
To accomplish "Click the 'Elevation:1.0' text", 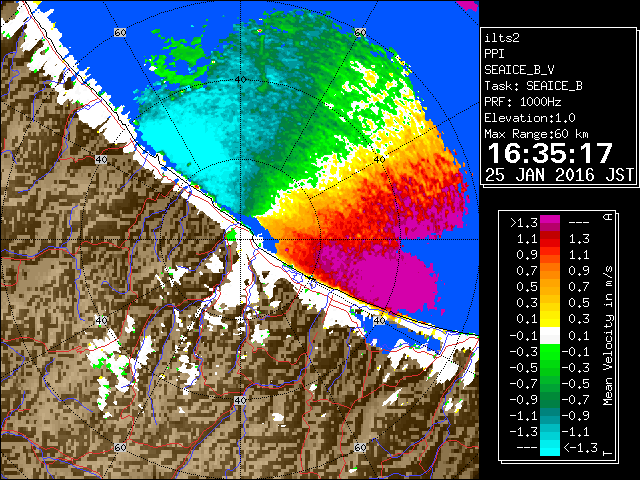I will [530, 118].
